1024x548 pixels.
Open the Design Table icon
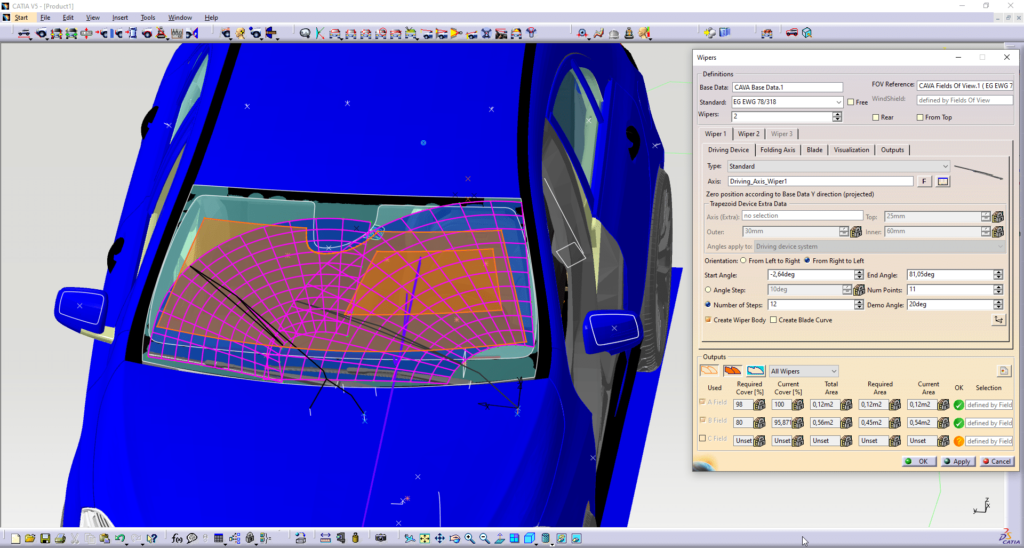[x=218, y=539]
